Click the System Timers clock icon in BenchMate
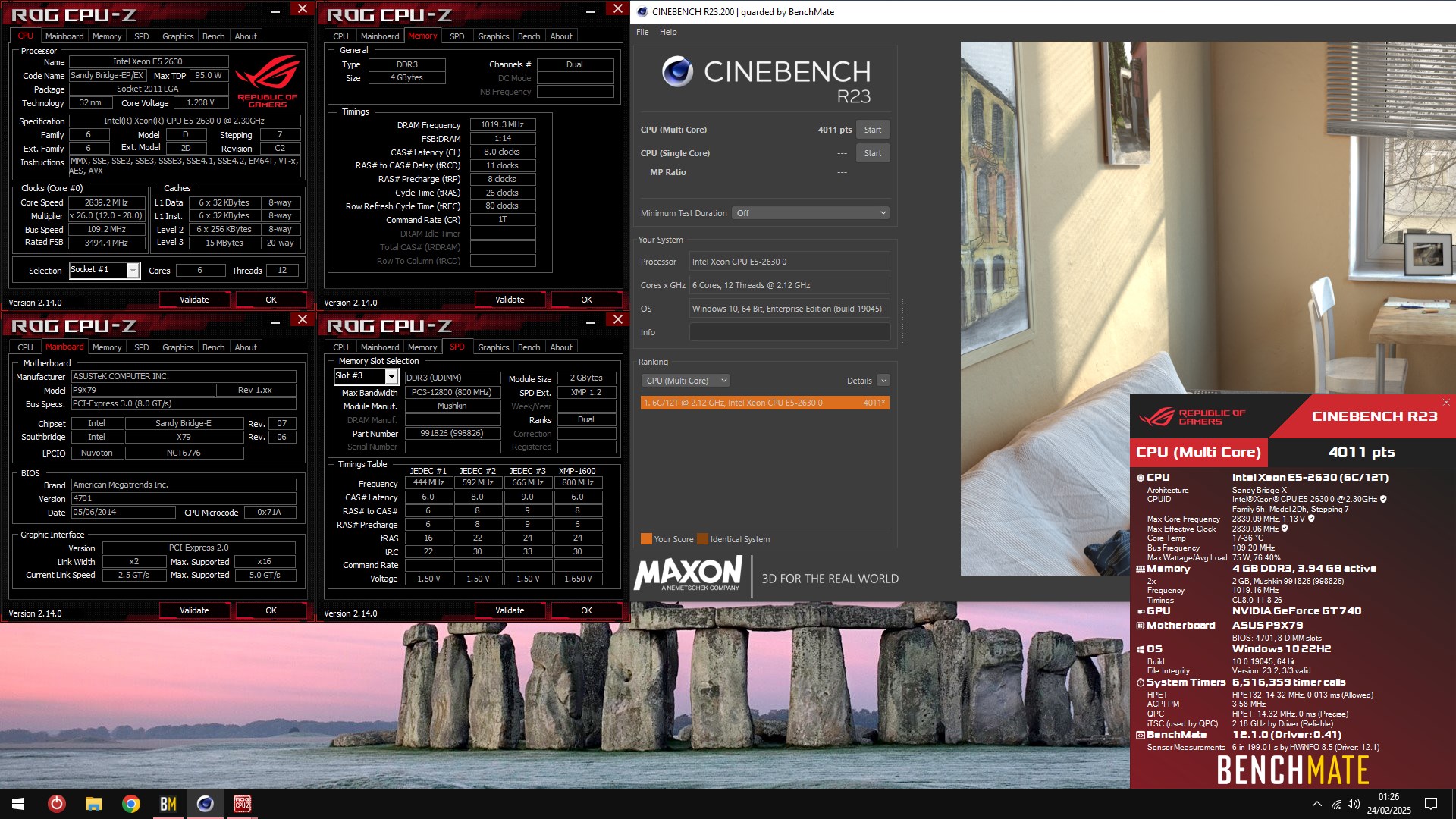The height and width of the screenshot is (819, 1456). click(x=1141, y=682)
